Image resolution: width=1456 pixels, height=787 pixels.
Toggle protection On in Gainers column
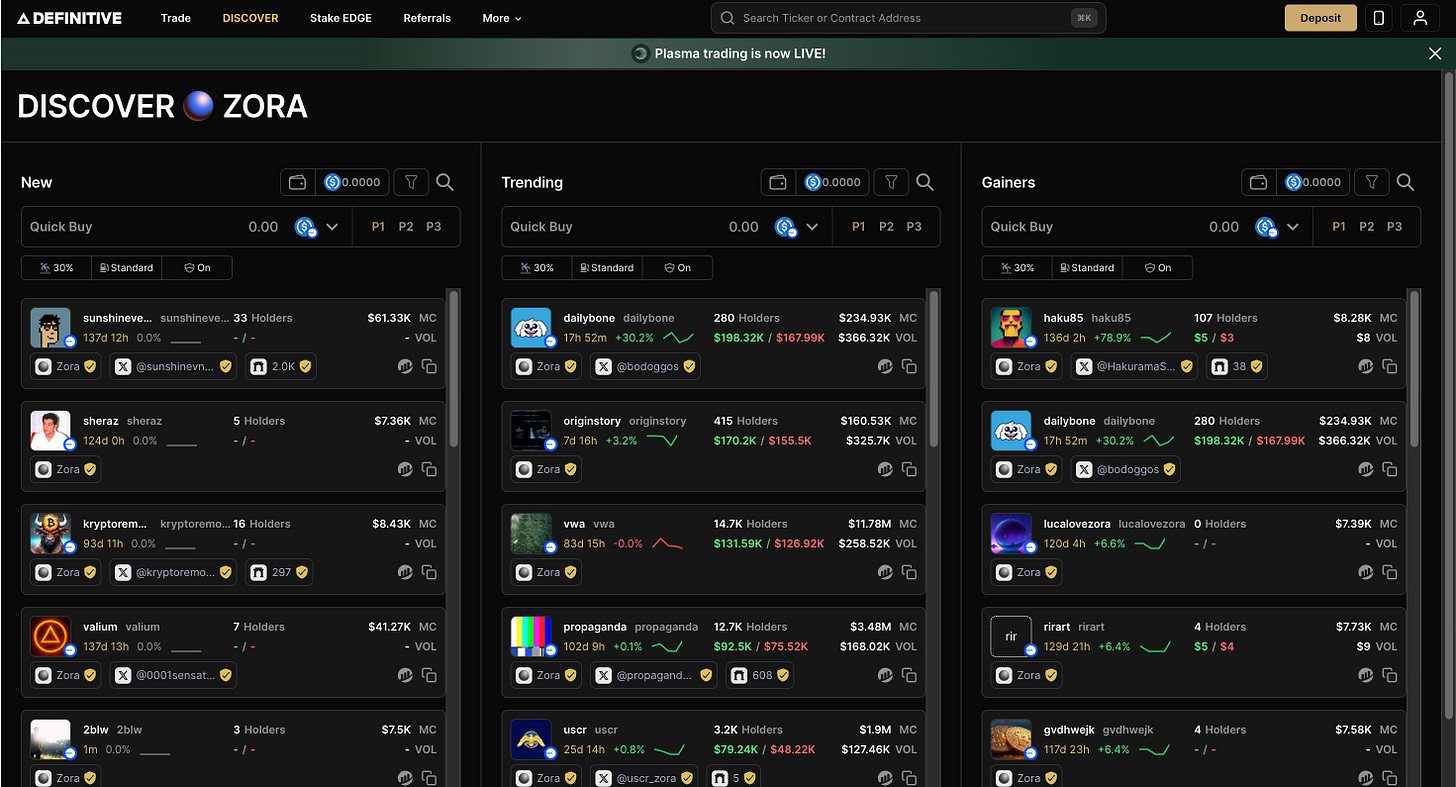coord(1158,268)
